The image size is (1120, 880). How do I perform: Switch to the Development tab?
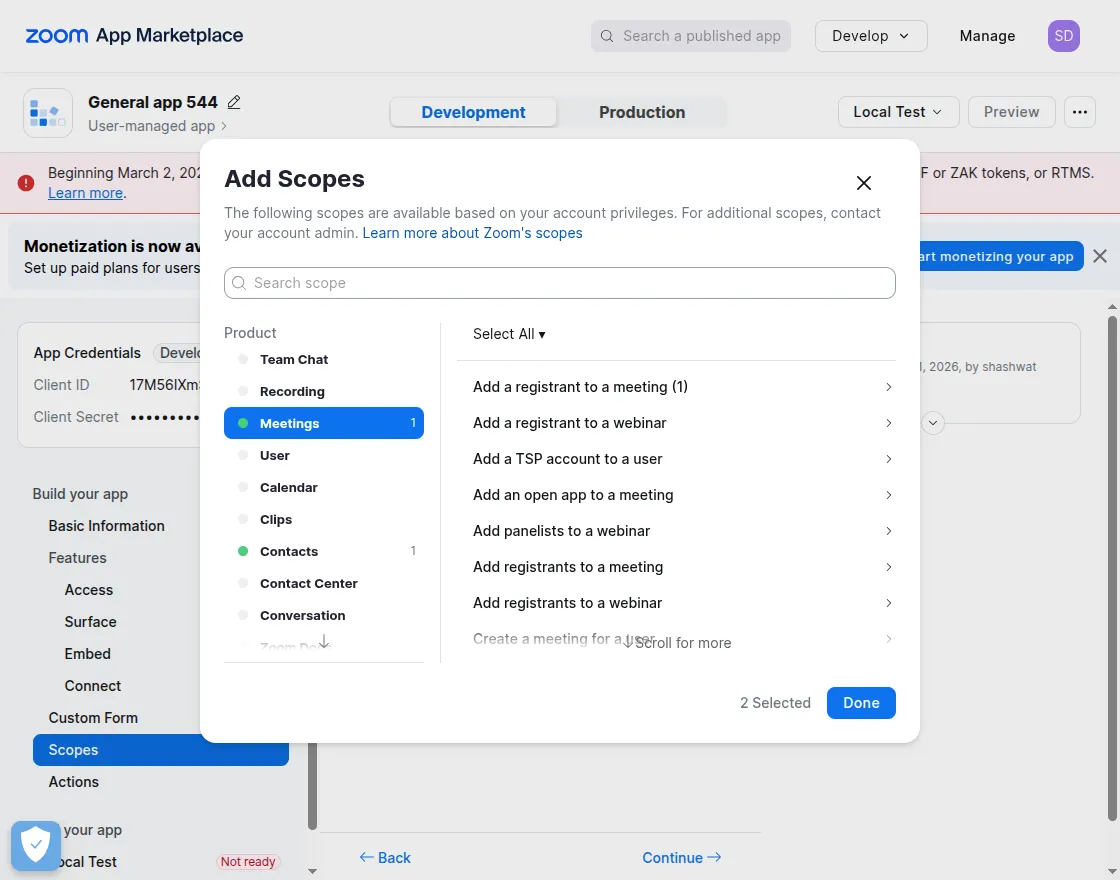point(473,112)
